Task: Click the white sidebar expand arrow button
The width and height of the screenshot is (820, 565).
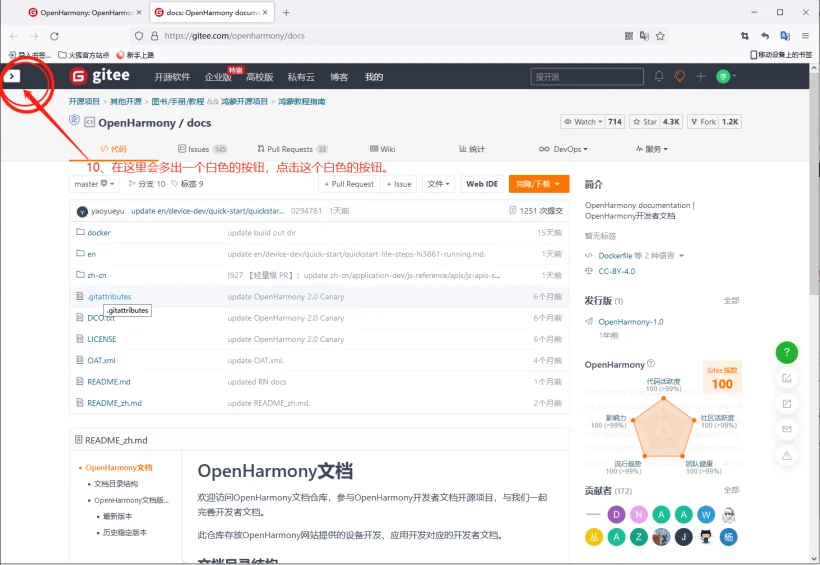Action: point(12,76)
